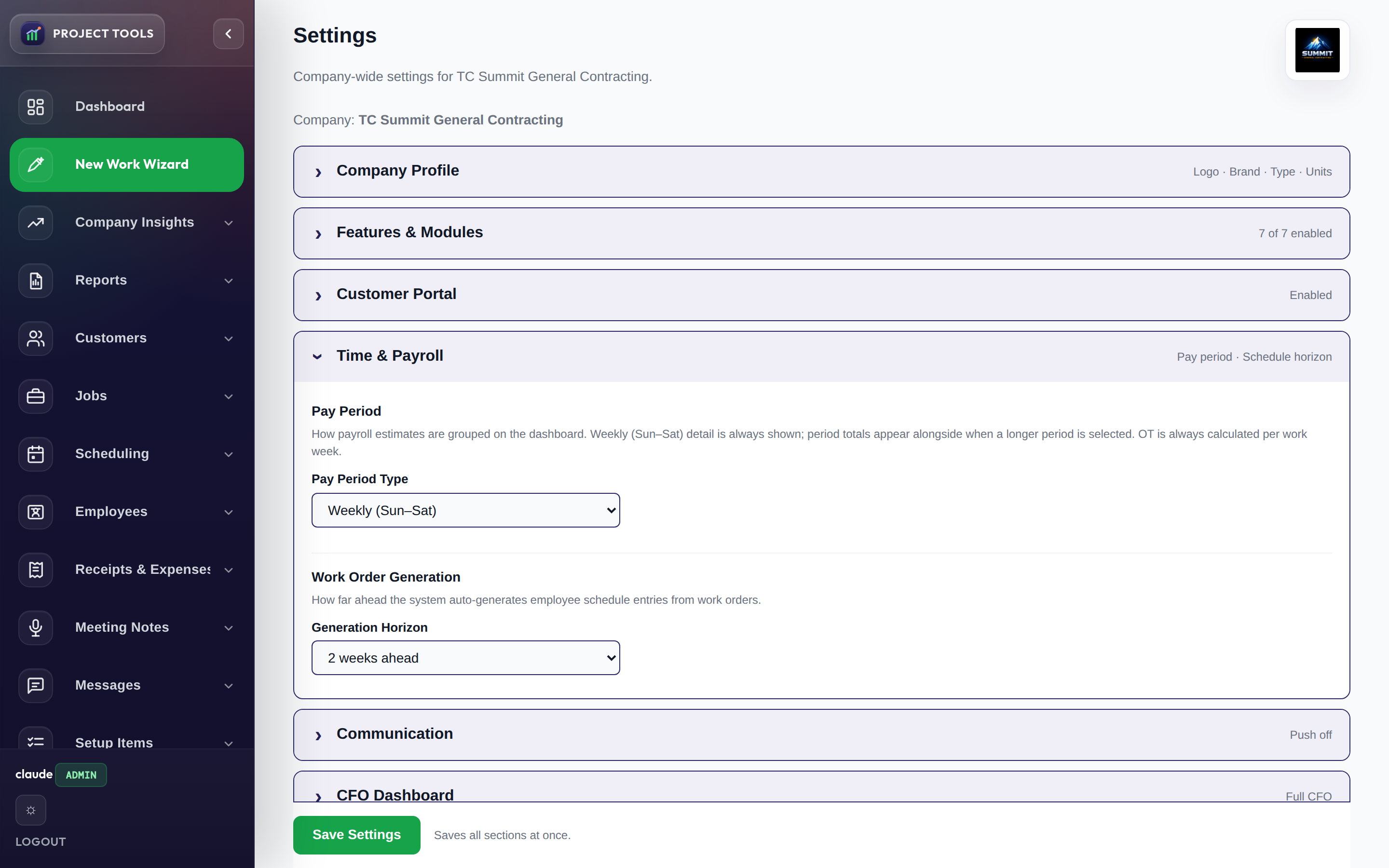Expand the Setup Items menu chevron
1389x868 pixels.
[229, 744]
